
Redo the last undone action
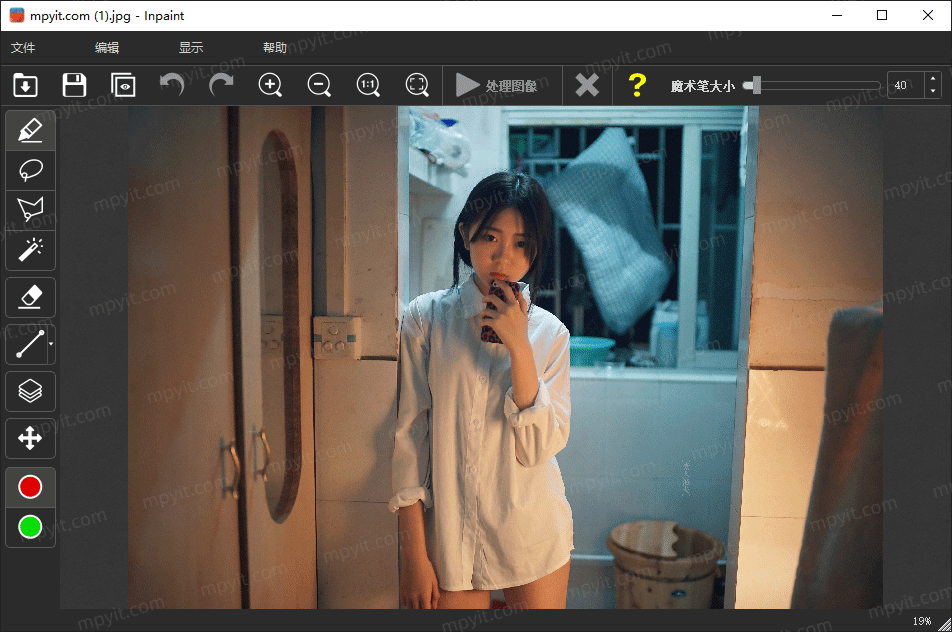point(221,85)
